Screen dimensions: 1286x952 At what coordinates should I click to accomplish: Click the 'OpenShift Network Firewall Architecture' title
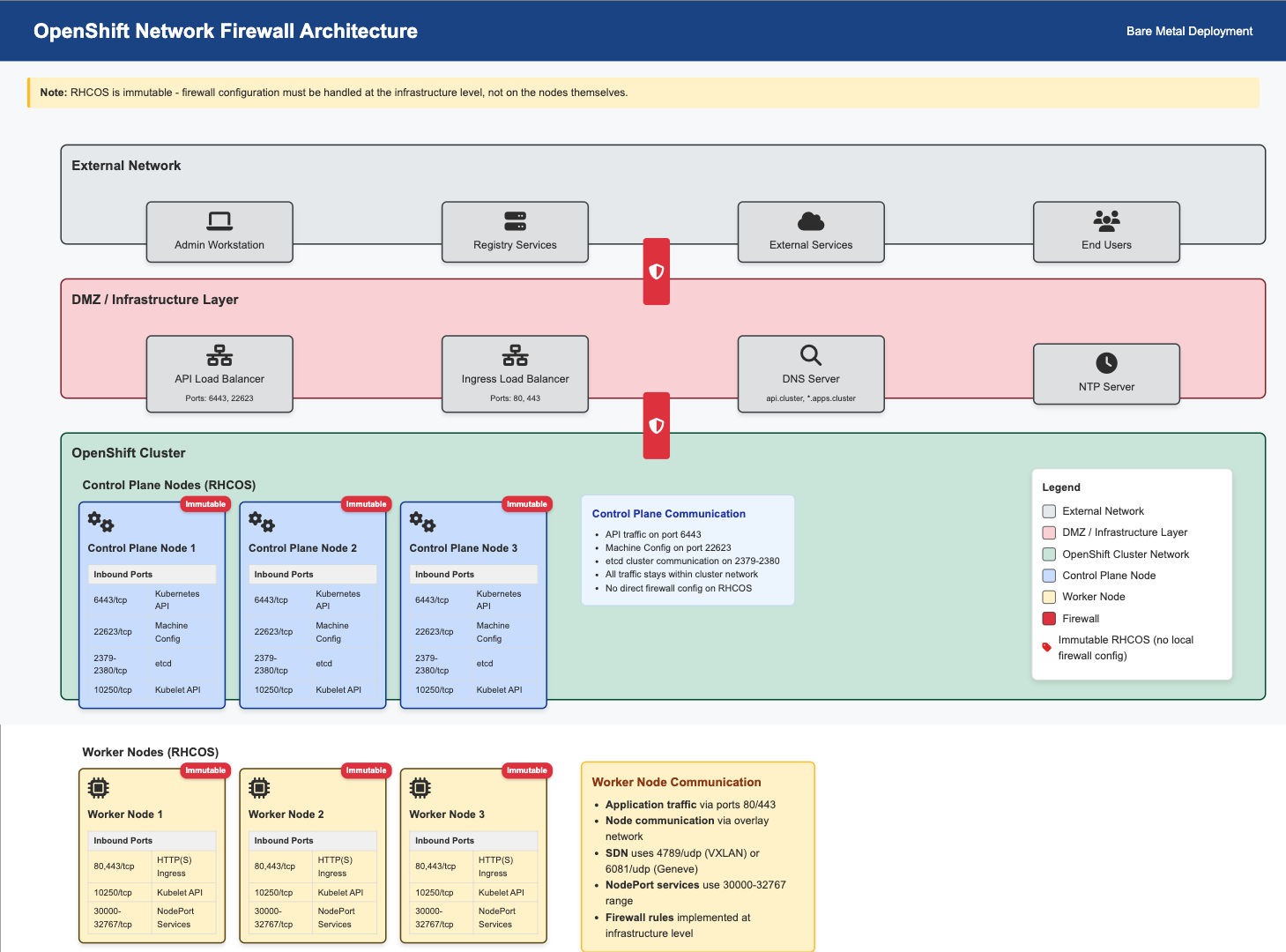tap(226, 31)
